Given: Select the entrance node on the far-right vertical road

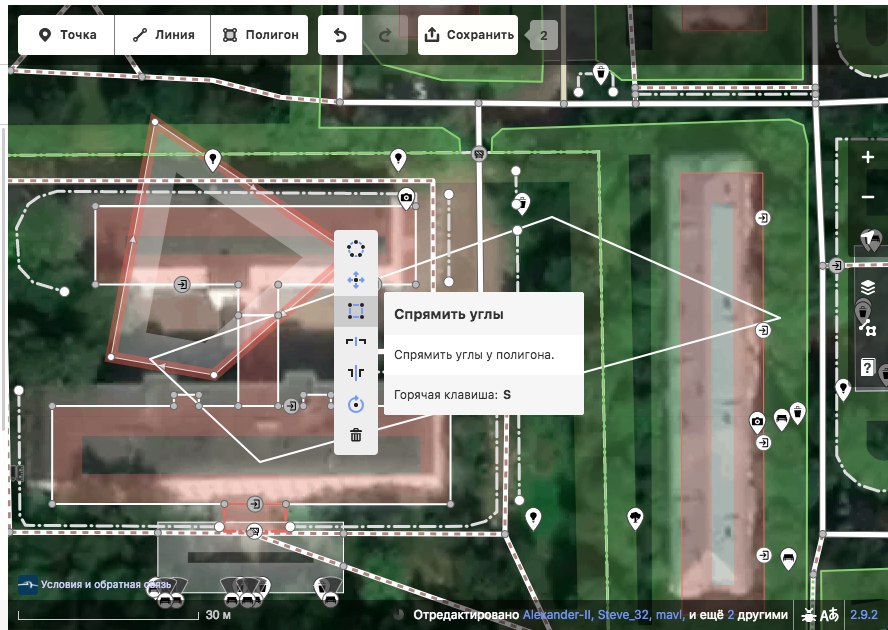Looking at the screenshot, I should pyautogui.click(x=836, y=265).
